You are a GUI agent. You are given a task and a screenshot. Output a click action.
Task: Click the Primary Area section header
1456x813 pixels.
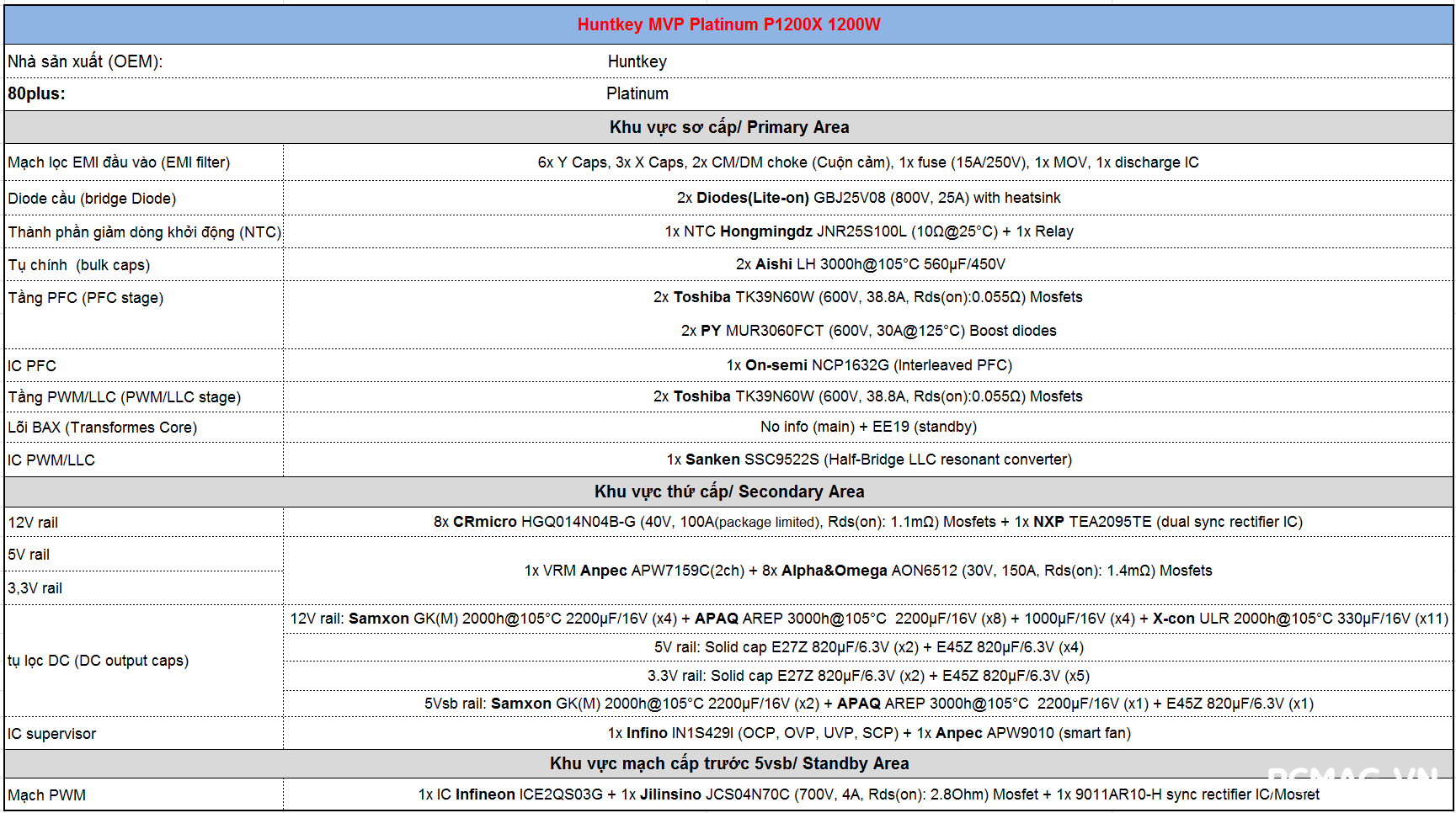[728, 127]
